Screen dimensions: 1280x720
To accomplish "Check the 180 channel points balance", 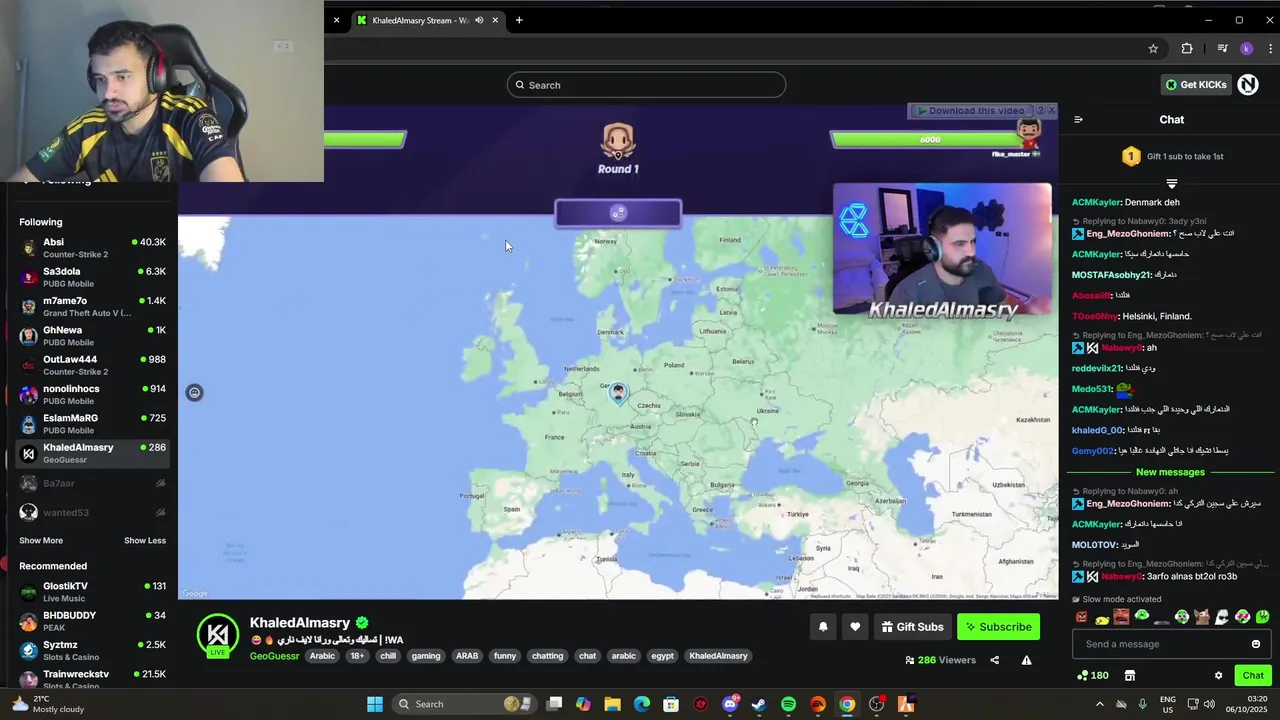I will (1092, 675).
